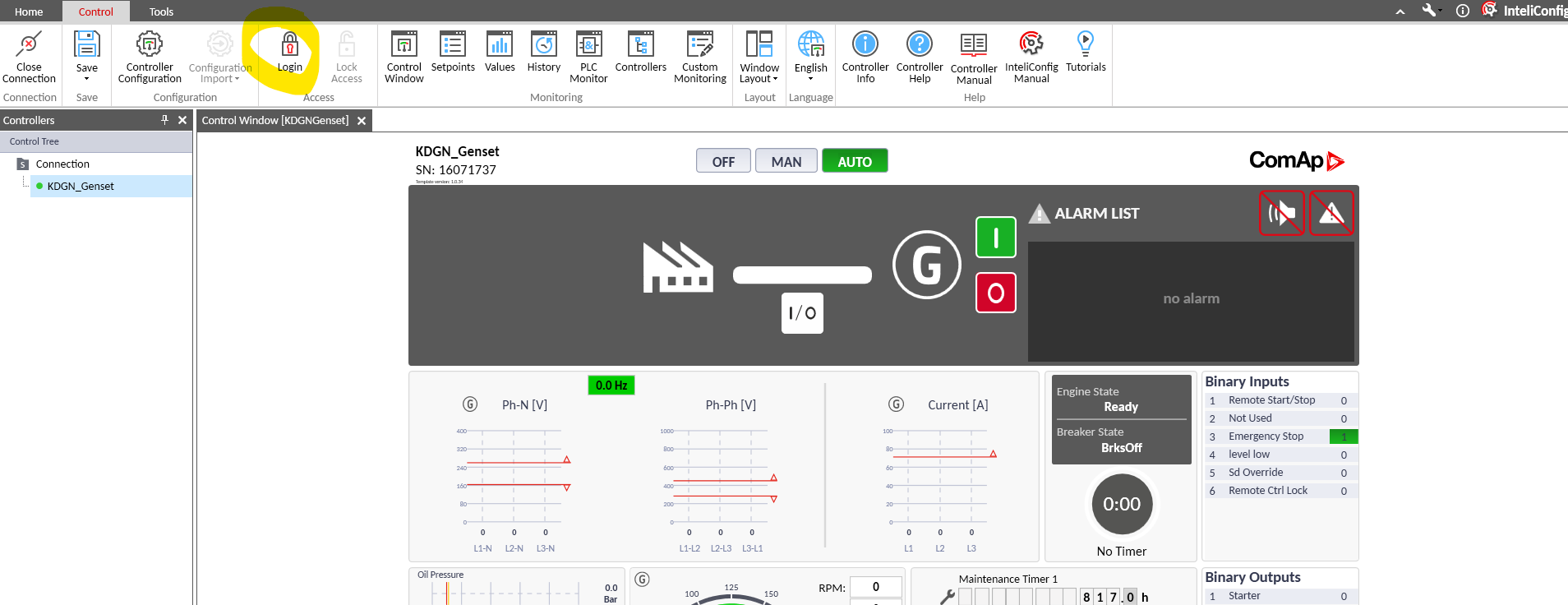Select KDGN_Genset in the control tree

81,187
